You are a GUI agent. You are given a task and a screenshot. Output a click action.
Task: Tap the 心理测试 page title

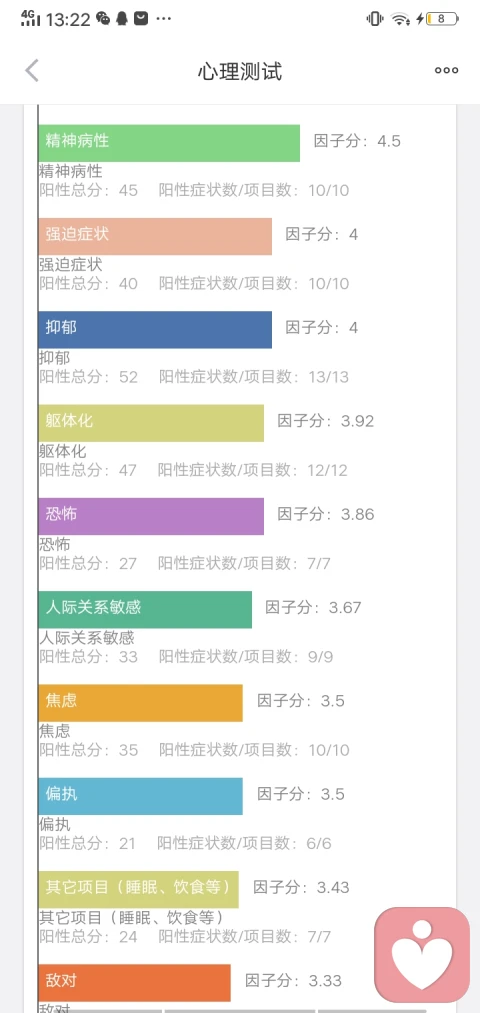[240, 71]
